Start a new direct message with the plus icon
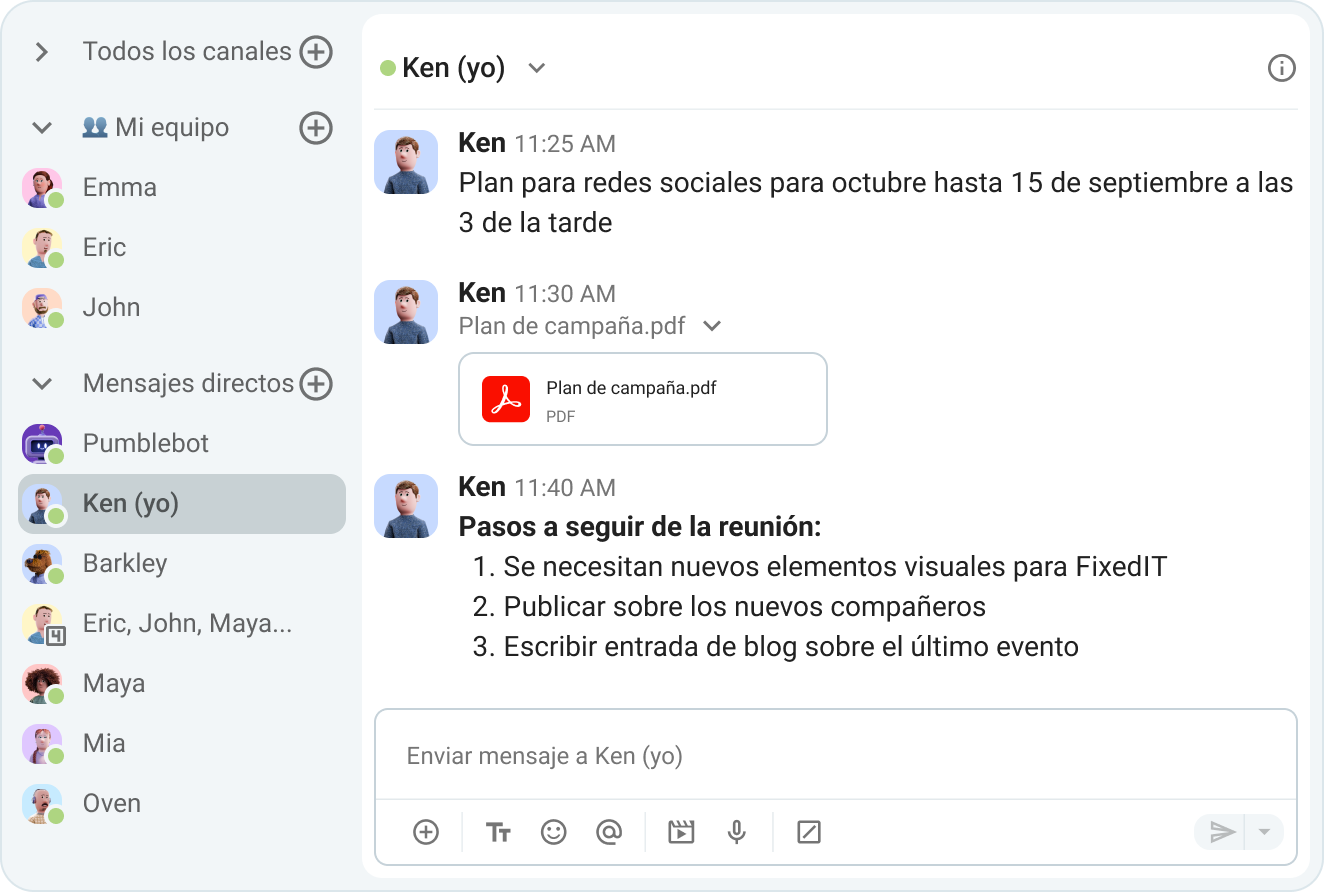1324x892 pixels. (x=316, y=383)
